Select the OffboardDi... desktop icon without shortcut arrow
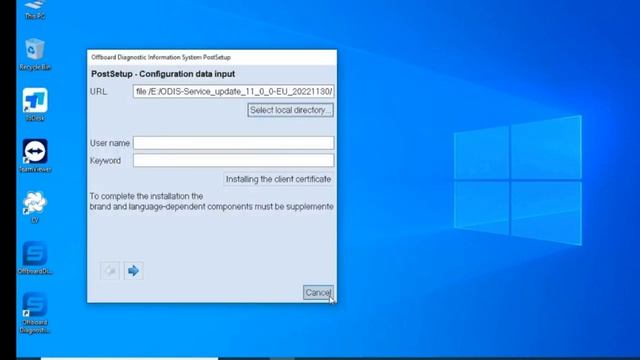640x360 pixels. [35, 258]
